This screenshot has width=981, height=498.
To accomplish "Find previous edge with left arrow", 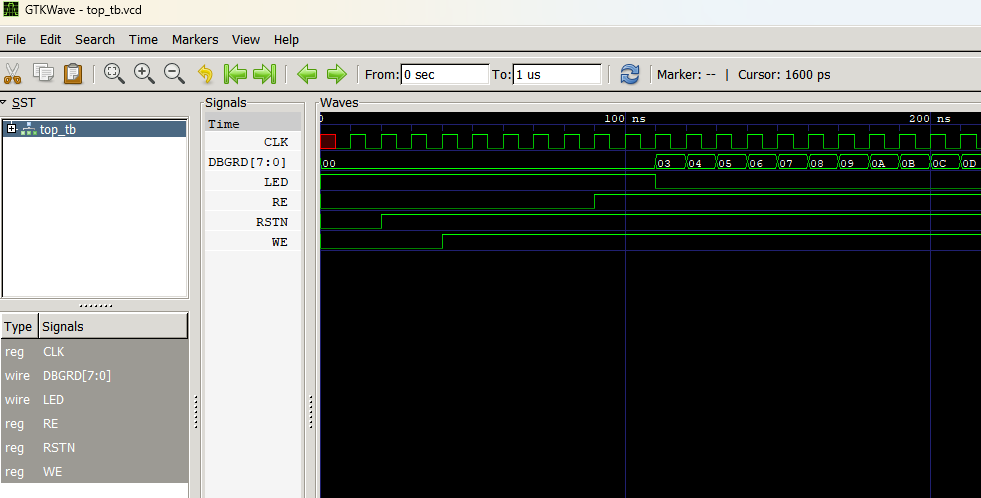I will point(307,74).
